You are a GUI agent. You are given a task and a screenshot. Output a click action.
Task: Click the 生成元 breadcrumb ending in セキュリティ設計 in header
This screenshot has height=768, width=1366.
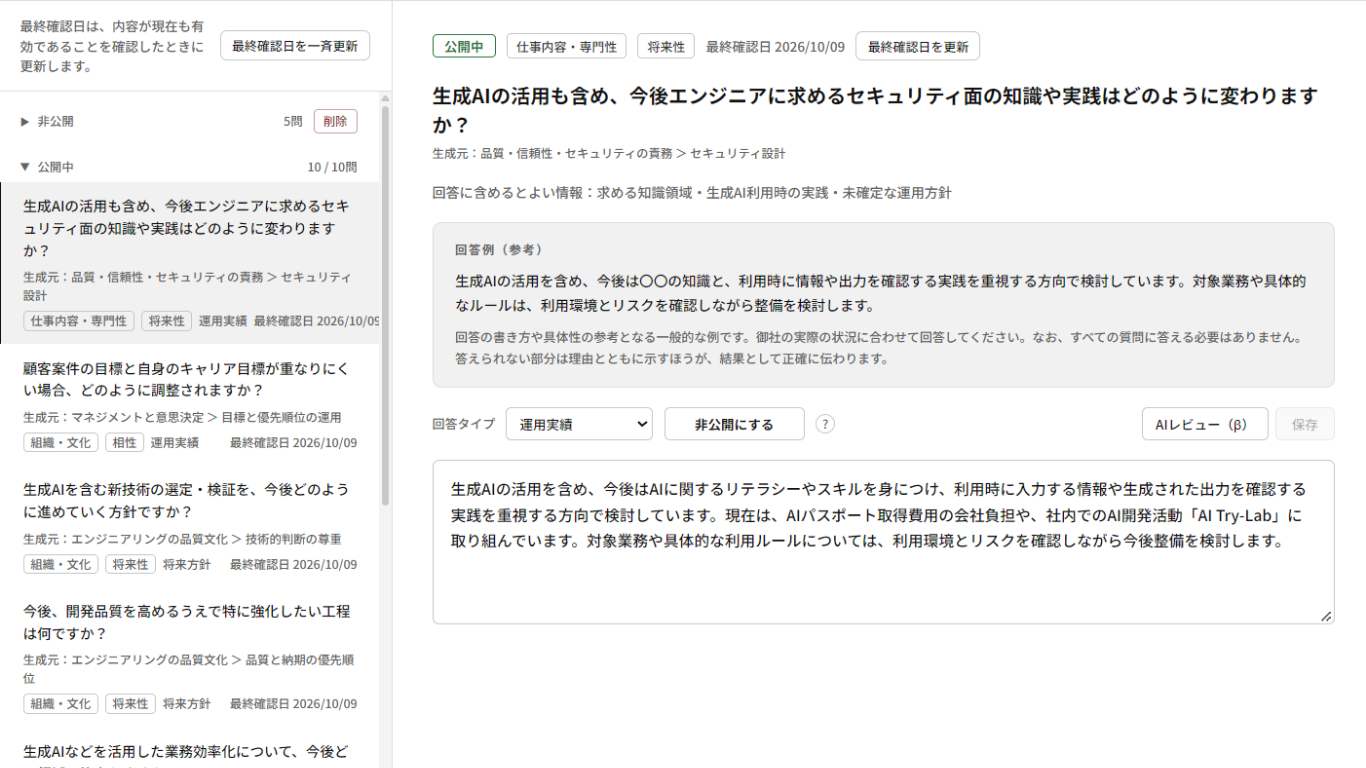(609, 153)
